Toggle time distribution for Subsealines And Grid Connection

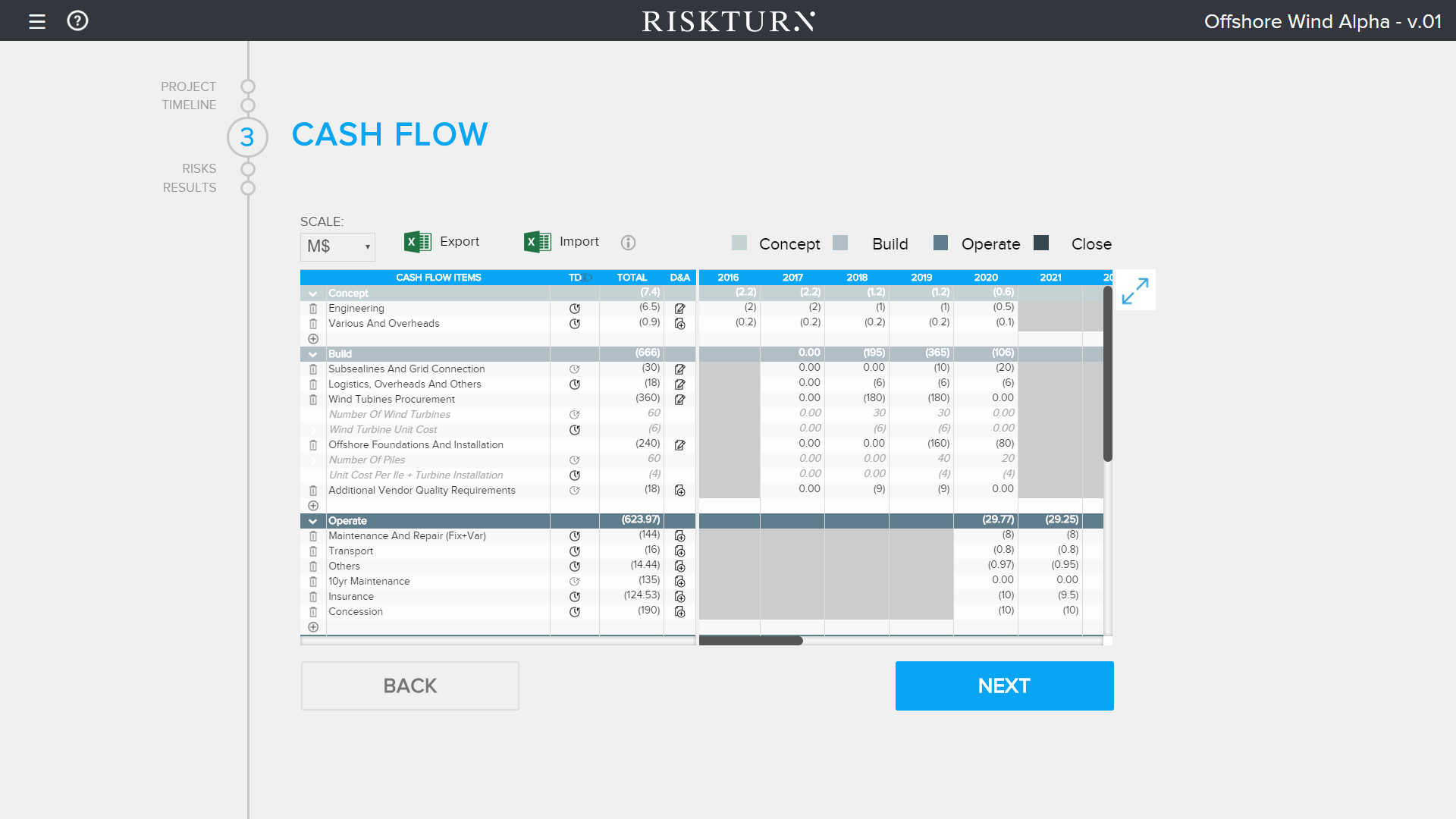tap(575, 369)
